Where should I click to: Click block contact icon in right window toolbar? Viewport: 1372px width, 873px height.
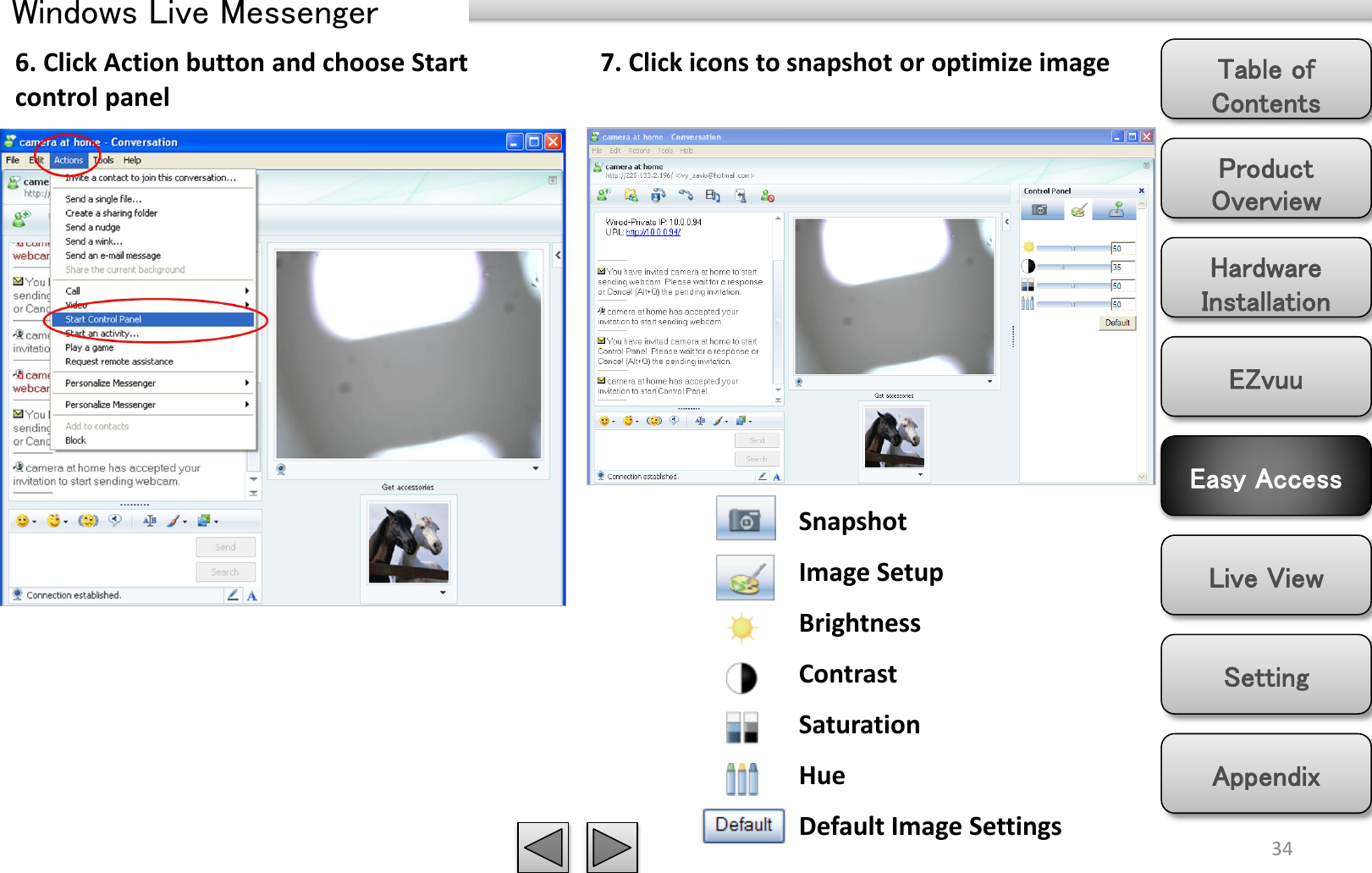(x=768, y=196)
